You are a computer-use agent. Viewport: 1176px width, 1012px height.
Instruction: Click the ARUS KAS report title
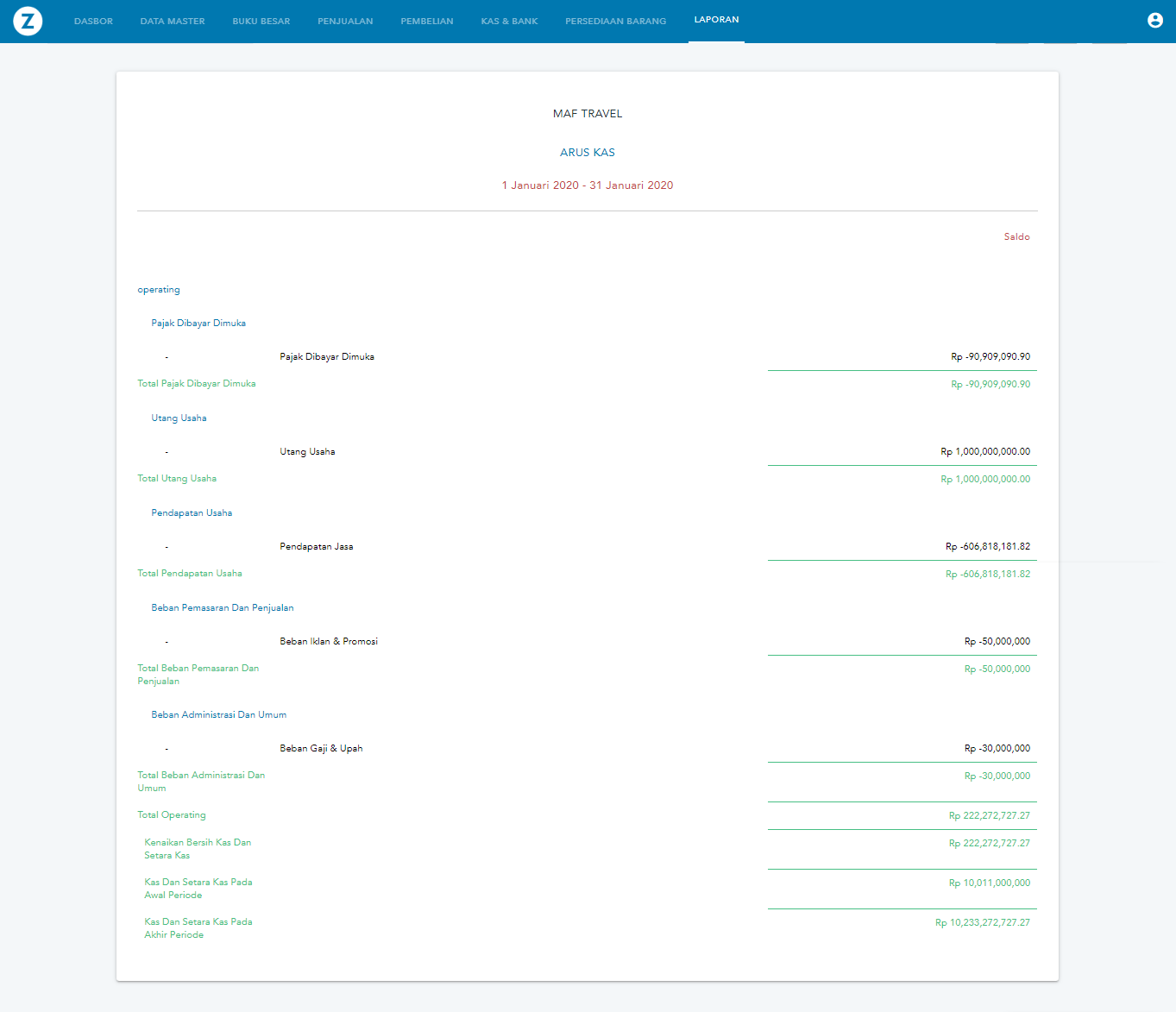(588, 153)
